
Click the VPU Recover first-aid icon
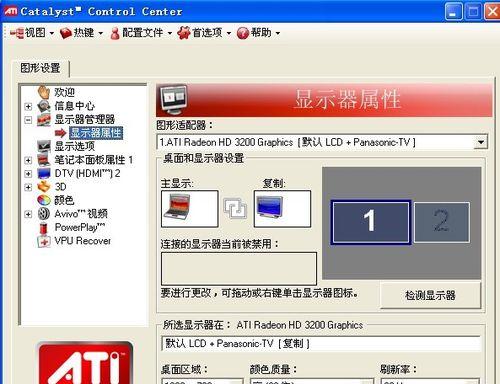point(44,241)
